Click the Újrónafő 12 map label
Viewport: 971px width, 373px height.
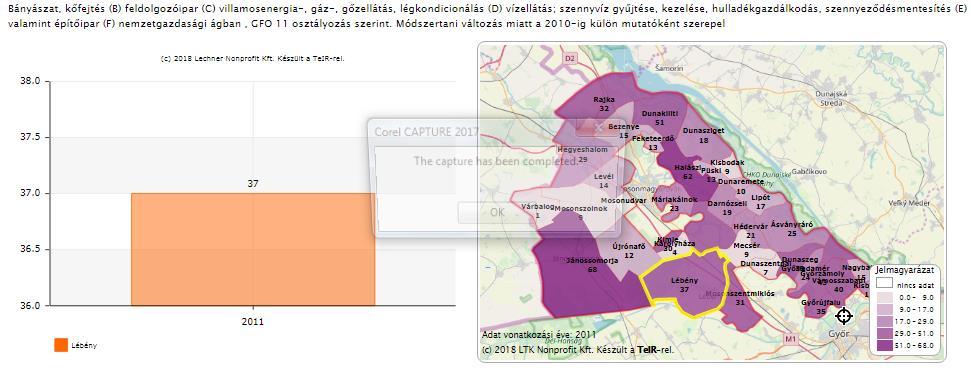pyautogui.click(x=629, y=251)
